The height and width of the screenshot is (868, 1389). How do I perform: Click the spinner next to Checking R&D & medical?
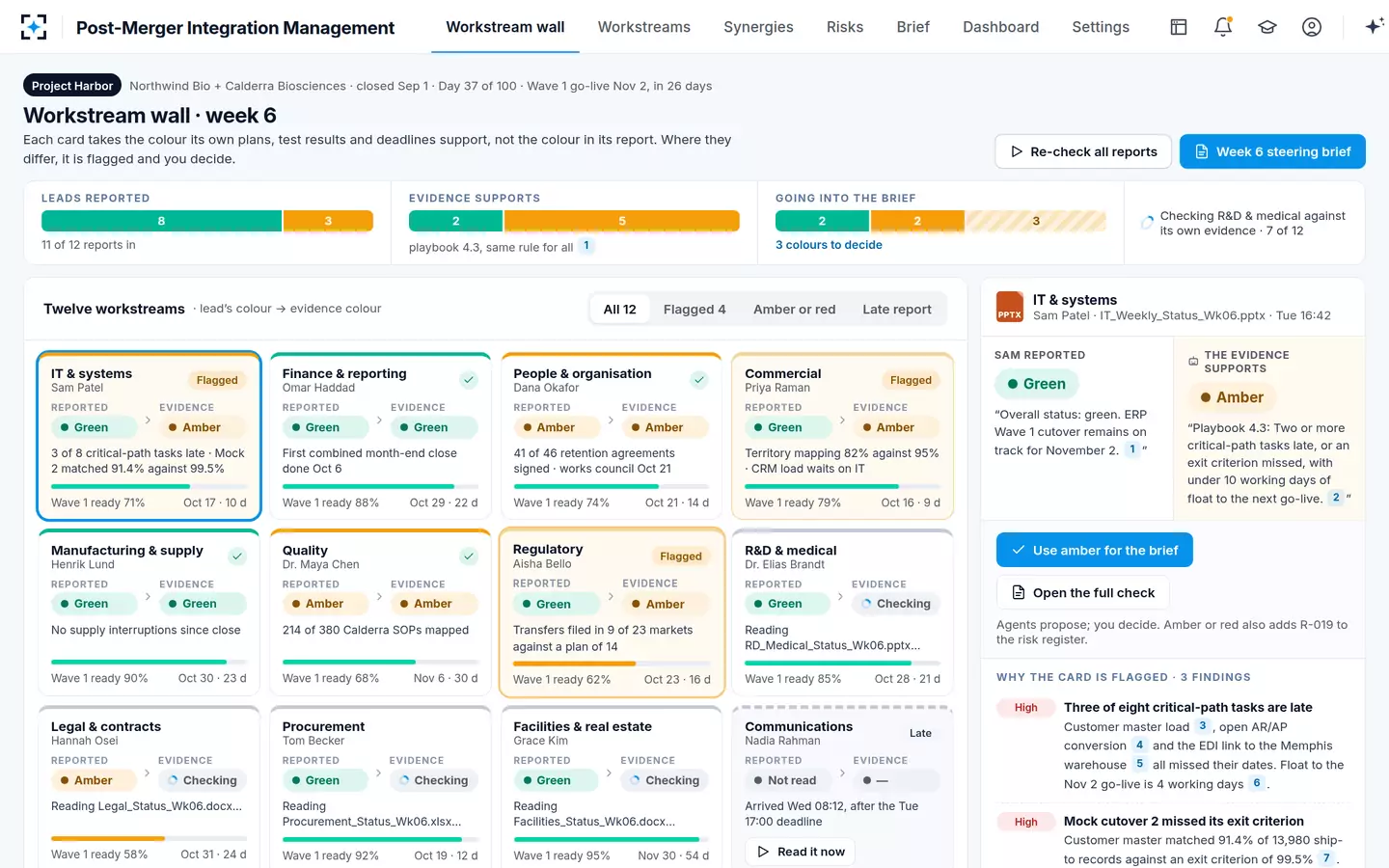coord(1147,223)
